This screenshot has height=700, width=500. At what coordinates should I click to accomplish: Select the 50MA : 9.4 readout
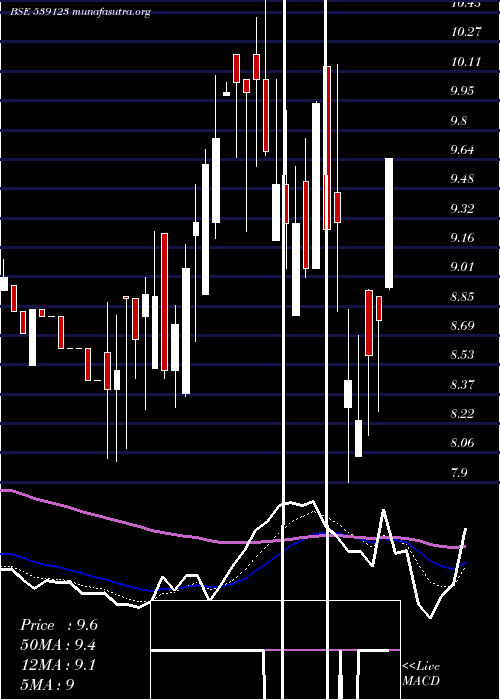(x=58, y=644)
